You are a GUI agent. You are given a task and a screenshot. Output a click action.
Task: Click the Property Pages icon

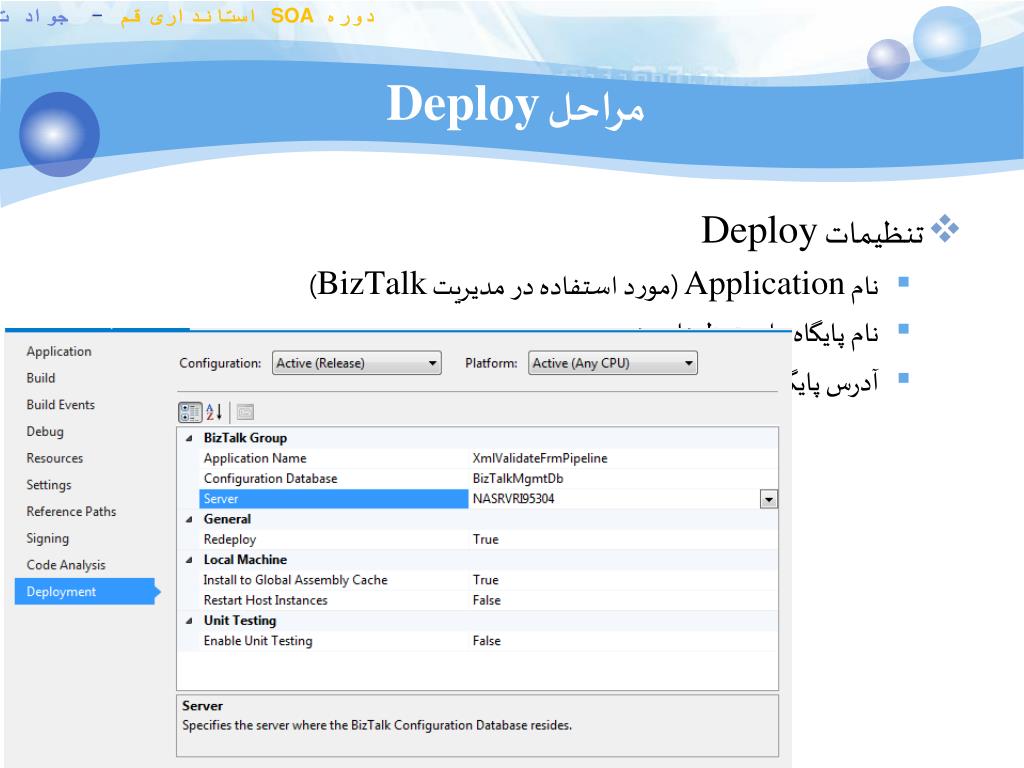246,412
